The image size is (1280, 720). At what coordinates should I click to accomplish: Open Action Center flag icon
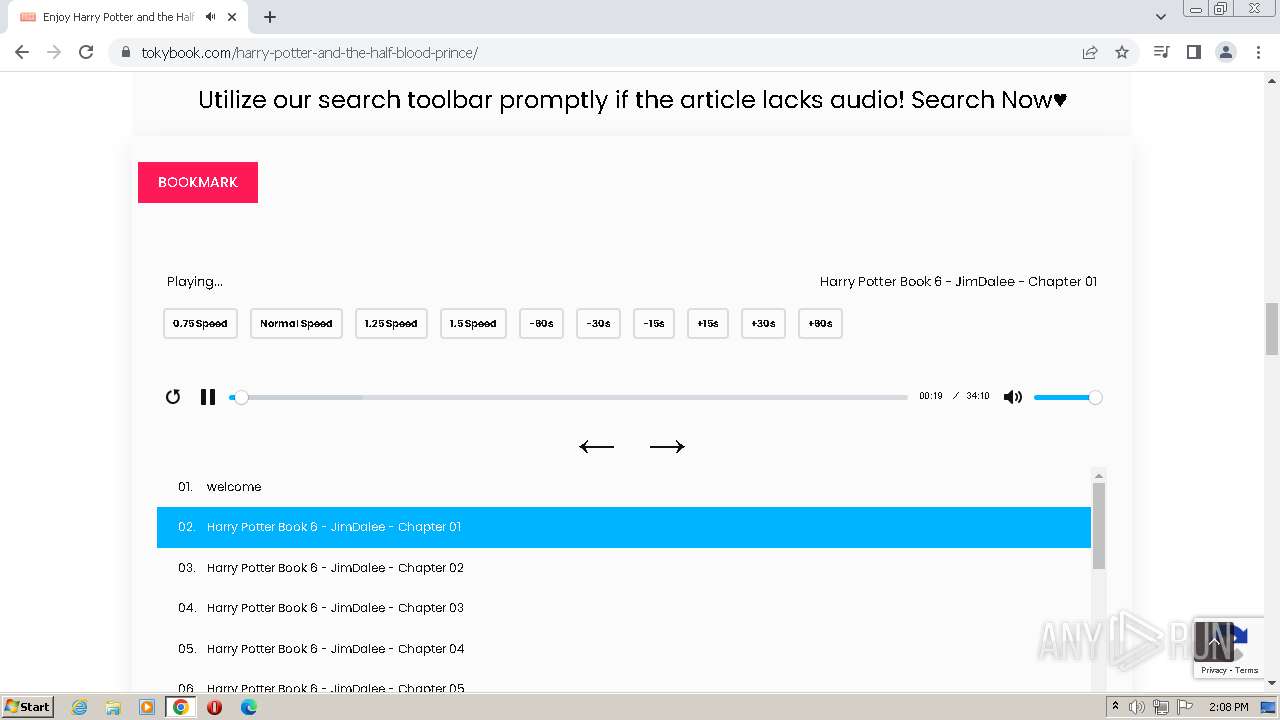click(x=1185, y=707)
